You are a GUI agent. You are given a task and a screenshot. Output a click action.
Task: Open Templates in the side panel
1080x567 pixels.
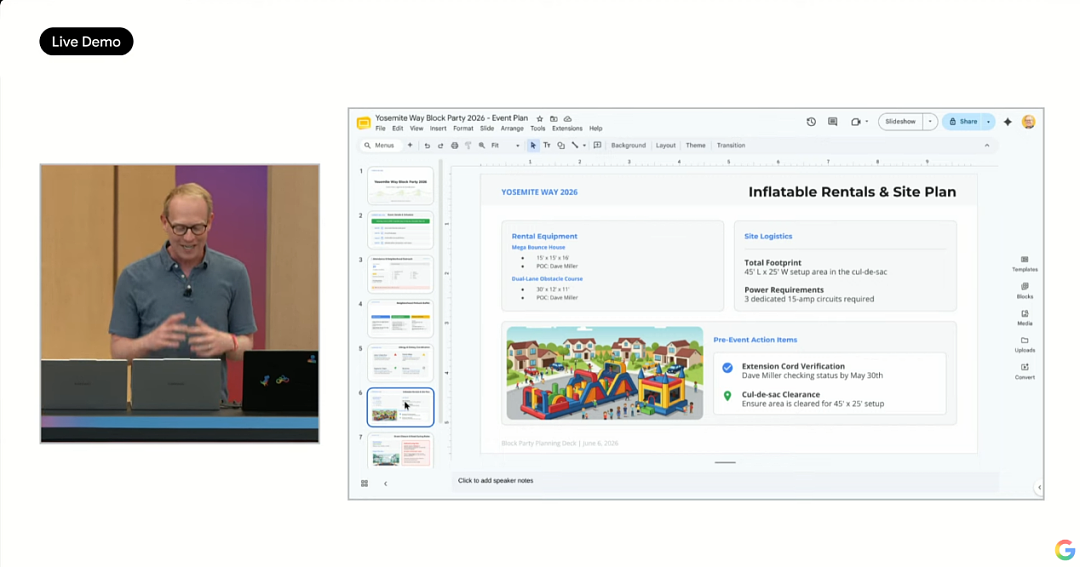(x=1025, y=264)
